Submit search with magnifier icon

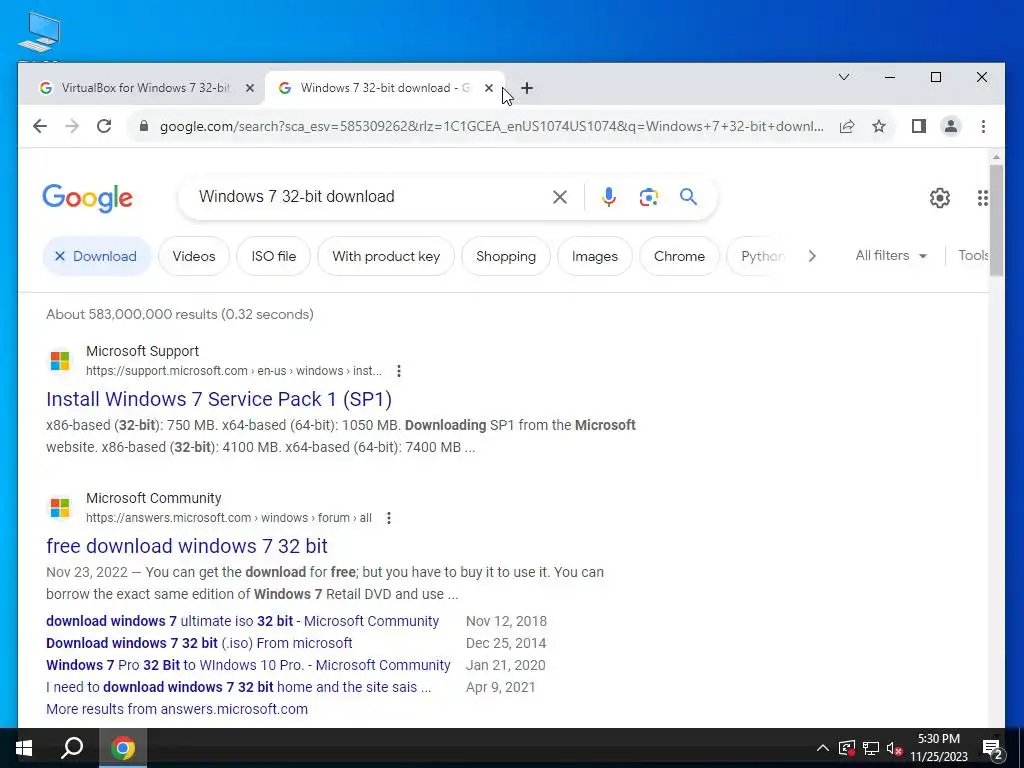pos(688,197)
